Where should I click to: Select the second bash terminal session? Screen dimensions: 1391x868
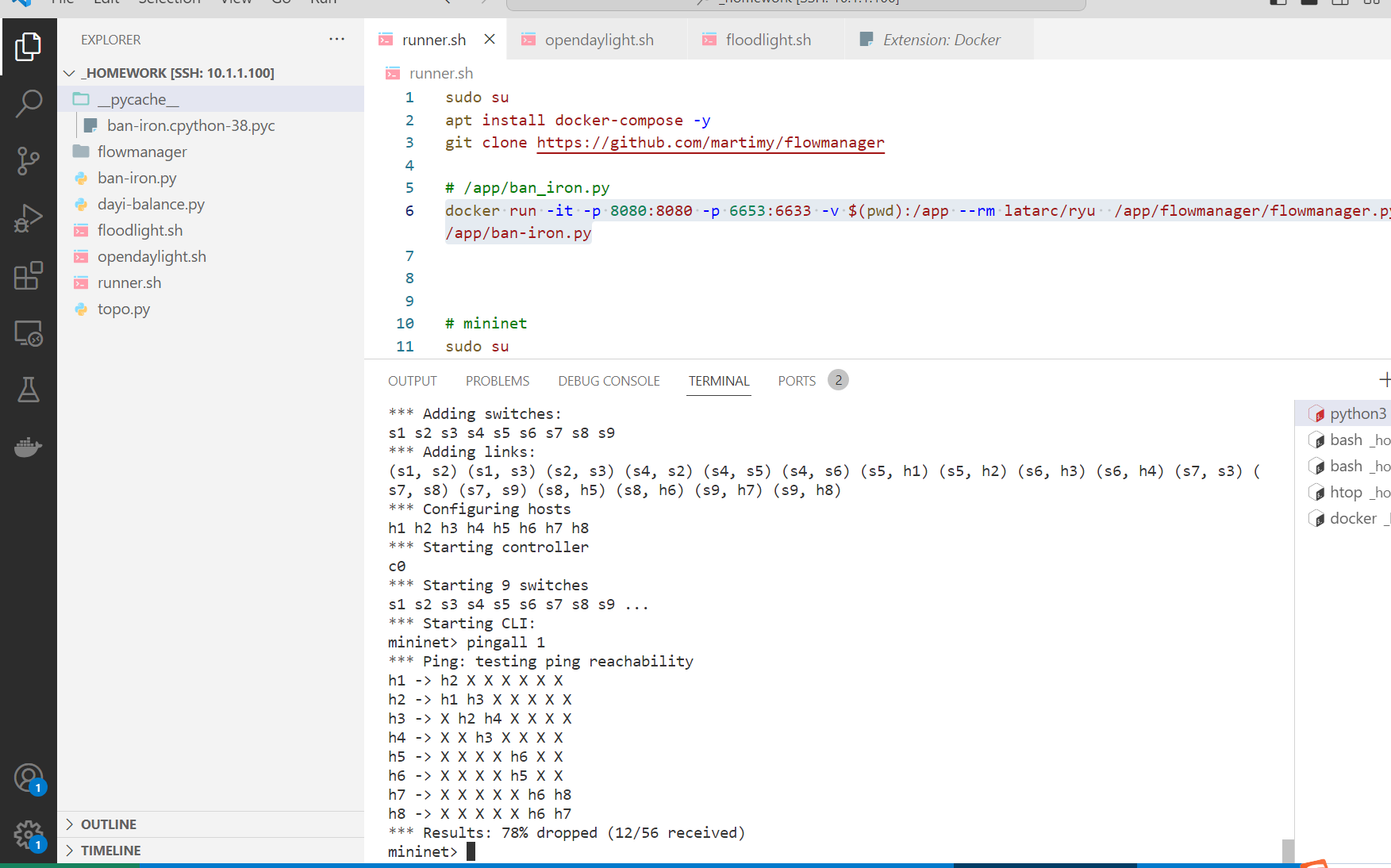(x=1345, y=466)
